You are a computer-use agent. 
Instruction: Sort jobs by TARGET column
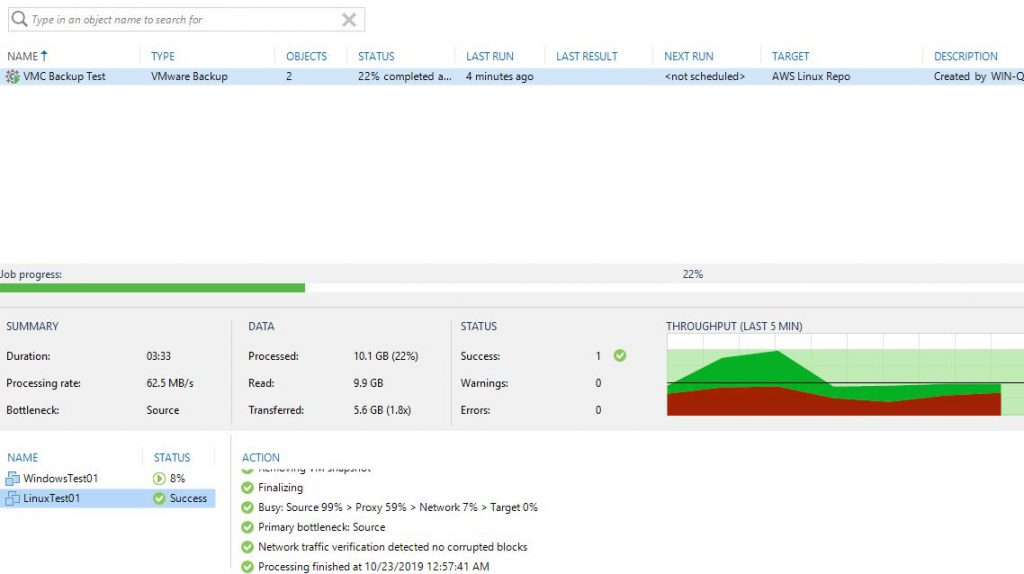790,56
